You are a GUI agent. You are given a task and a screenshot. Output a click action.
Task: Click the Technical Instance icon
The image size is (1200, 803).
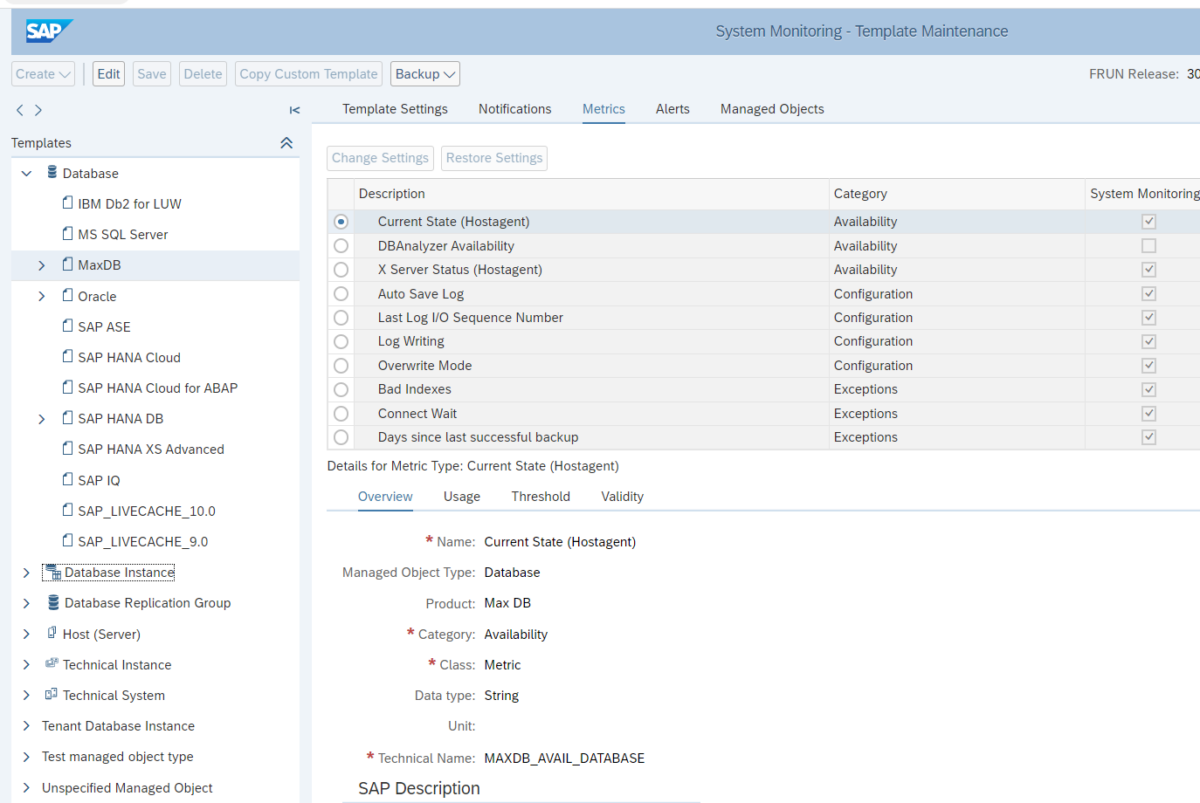pos(50,664)
